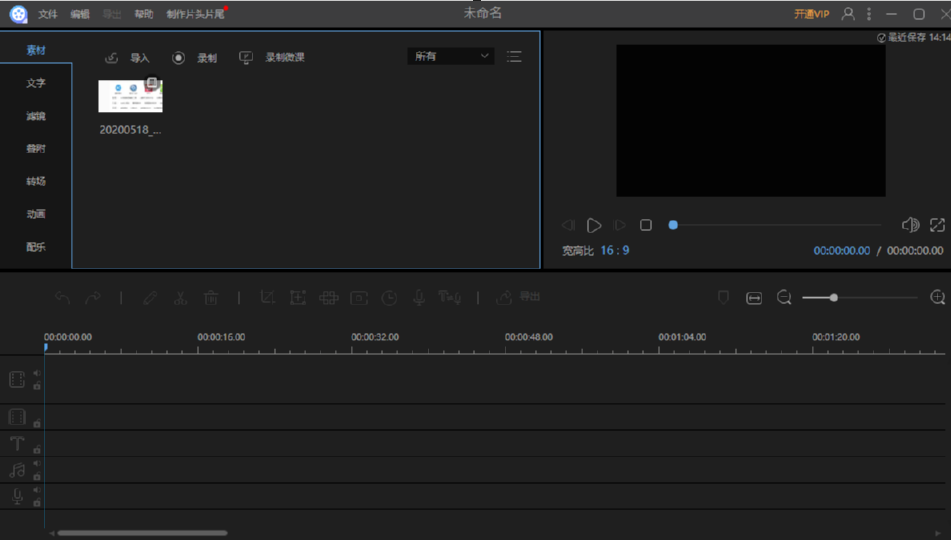This screenshot has height=540, width=951.
Task: Mute the main video track
Action: pyautogui.click(x=37, y=374)
